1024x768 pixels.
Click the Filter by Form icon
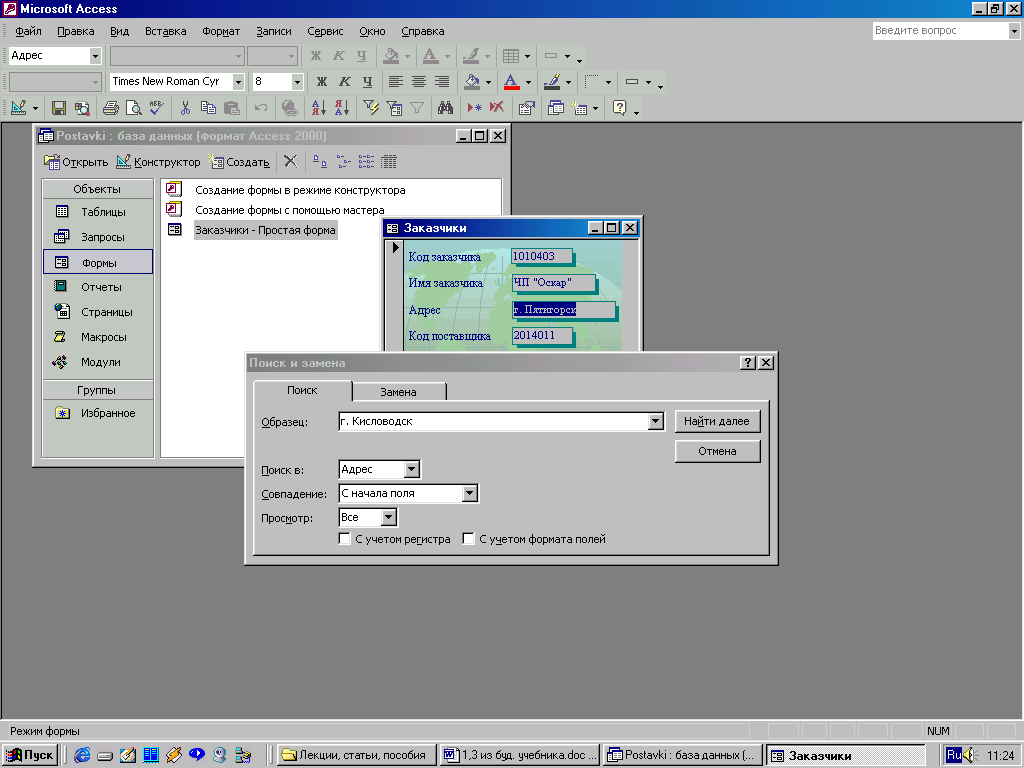394,108
